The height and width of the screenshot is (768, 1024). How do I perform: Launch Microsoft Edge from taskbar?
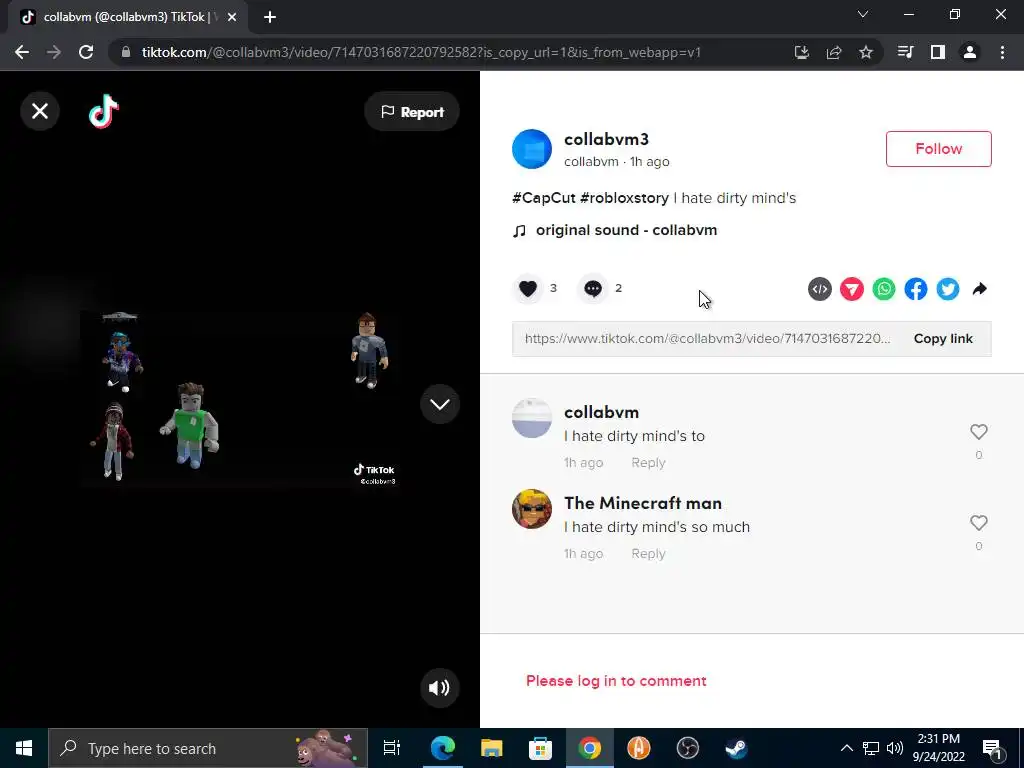442,748
